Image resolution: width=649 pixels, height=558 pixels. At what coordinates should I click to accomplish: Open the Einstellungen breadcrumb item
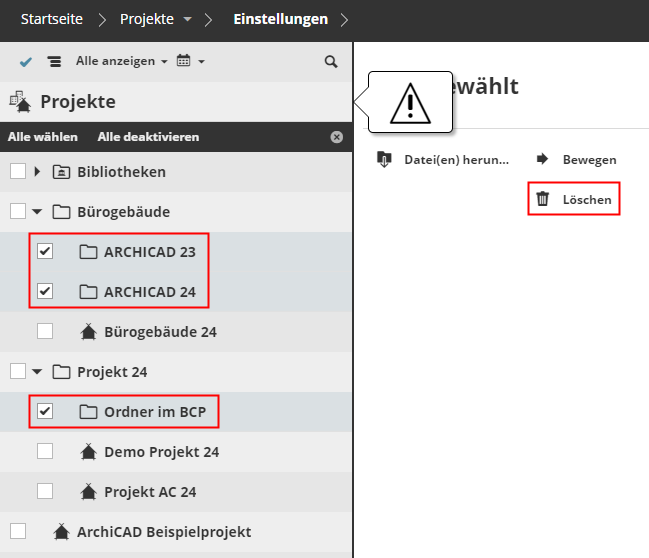click(280, 19)
